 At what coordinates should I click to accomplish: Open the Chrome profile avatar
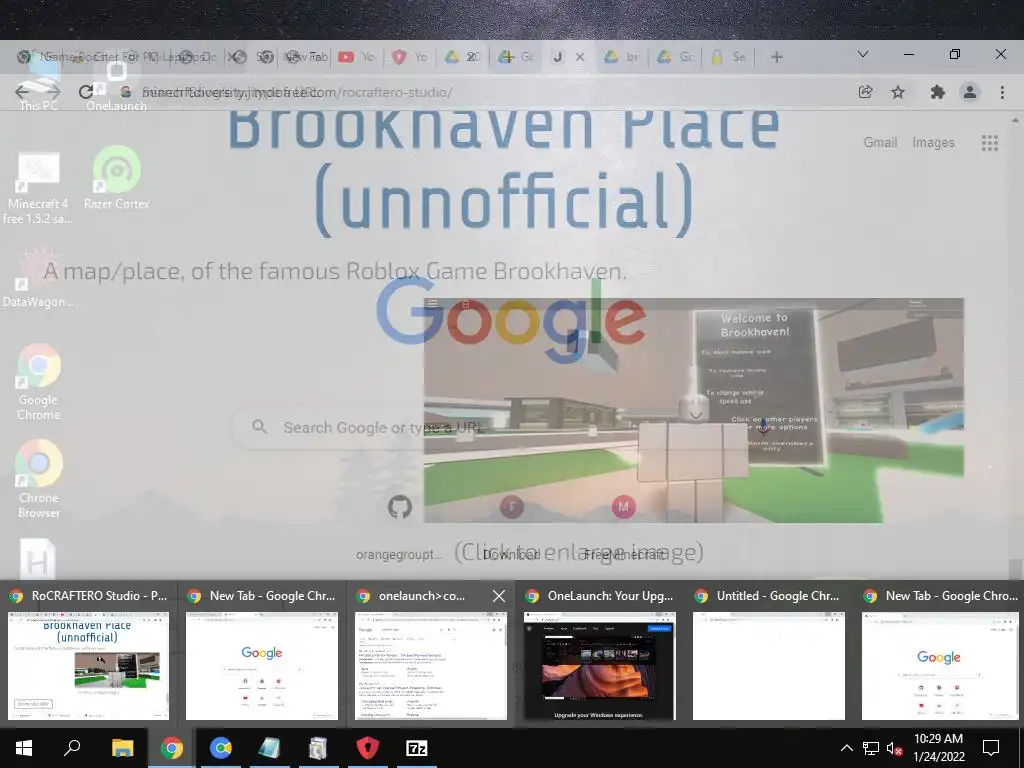(970, 92)
